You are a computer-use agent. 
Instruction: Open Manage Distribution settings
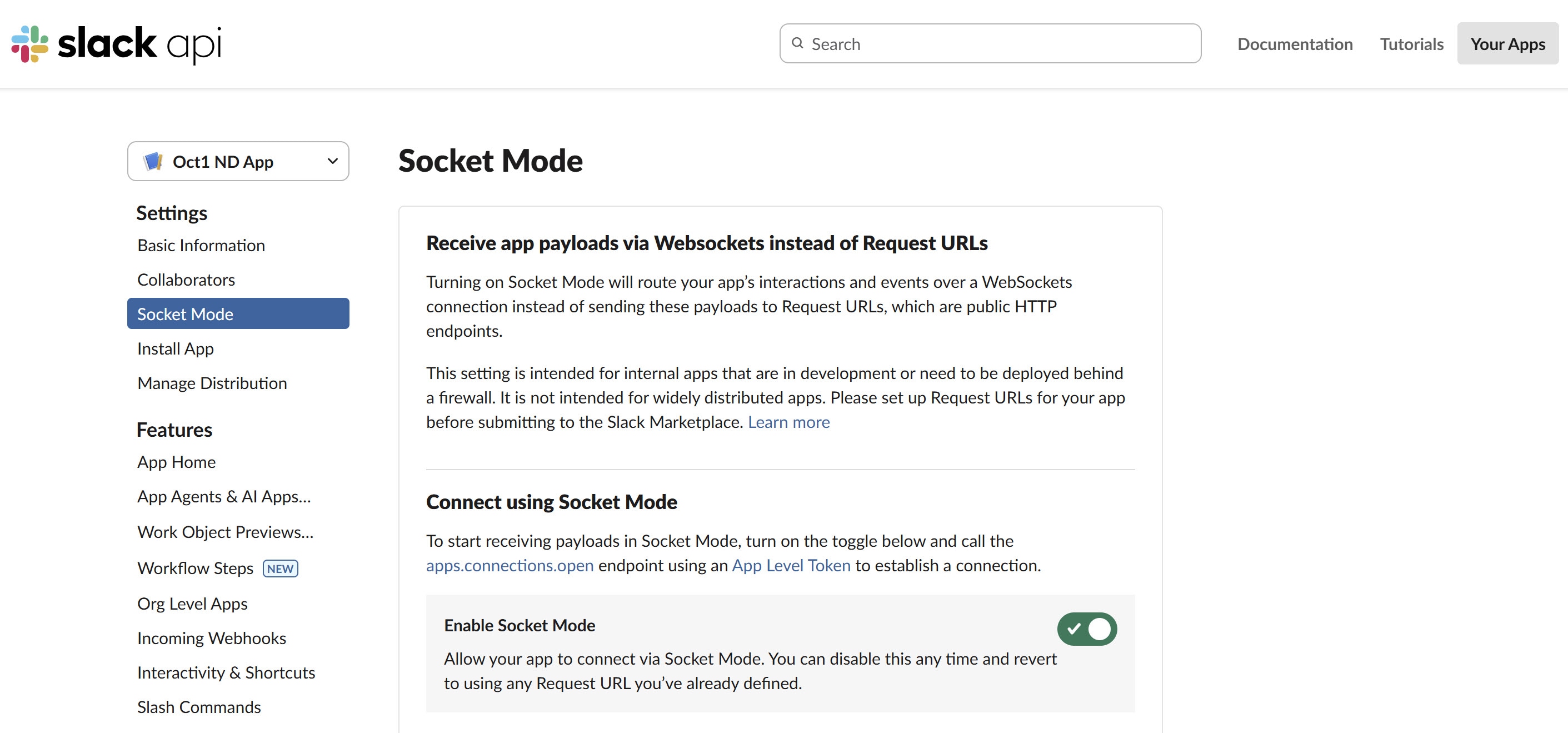(212, 382)
